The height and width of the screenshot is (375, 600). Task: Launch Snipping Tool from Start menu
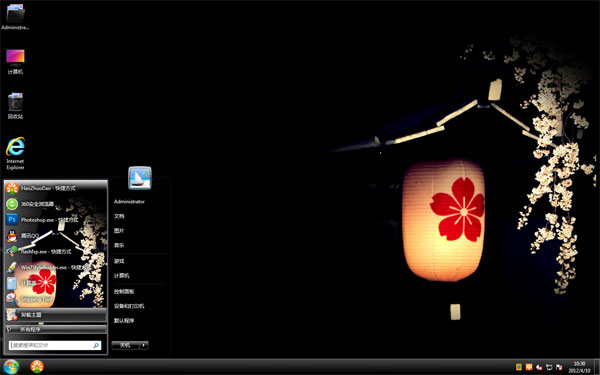tap(55, 299)
